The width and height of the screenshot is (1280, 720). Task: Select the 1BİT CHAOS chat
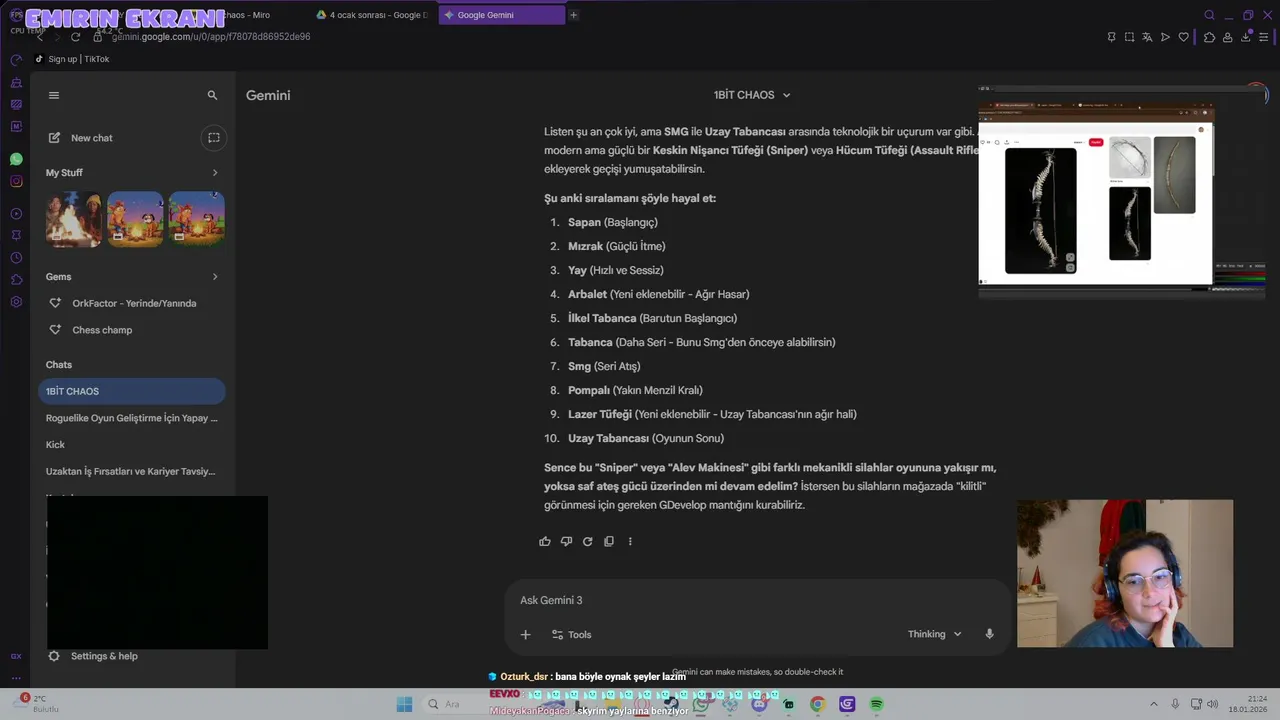point(132,391)
